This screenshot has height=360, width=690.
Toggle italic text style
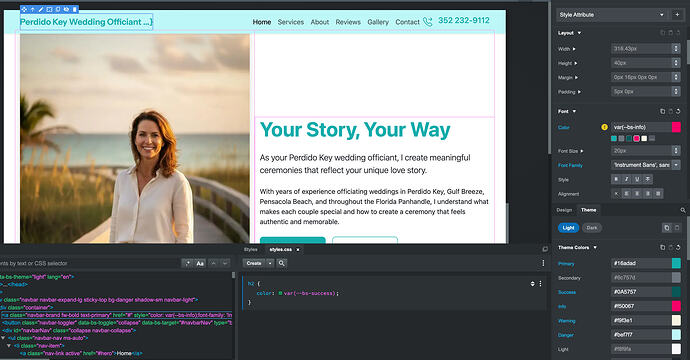[626, 180]
